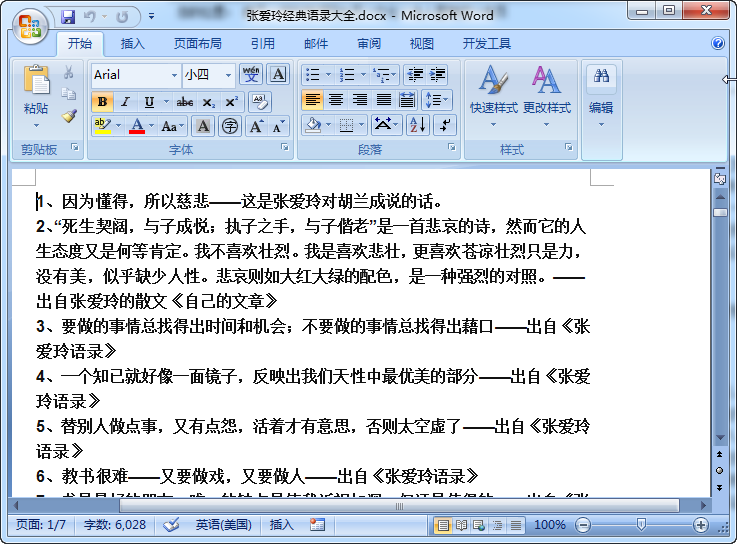Viewport: 737px width, 544px height.
Task: Click the zoom slider handle in status bar
Action: point(641,524)
